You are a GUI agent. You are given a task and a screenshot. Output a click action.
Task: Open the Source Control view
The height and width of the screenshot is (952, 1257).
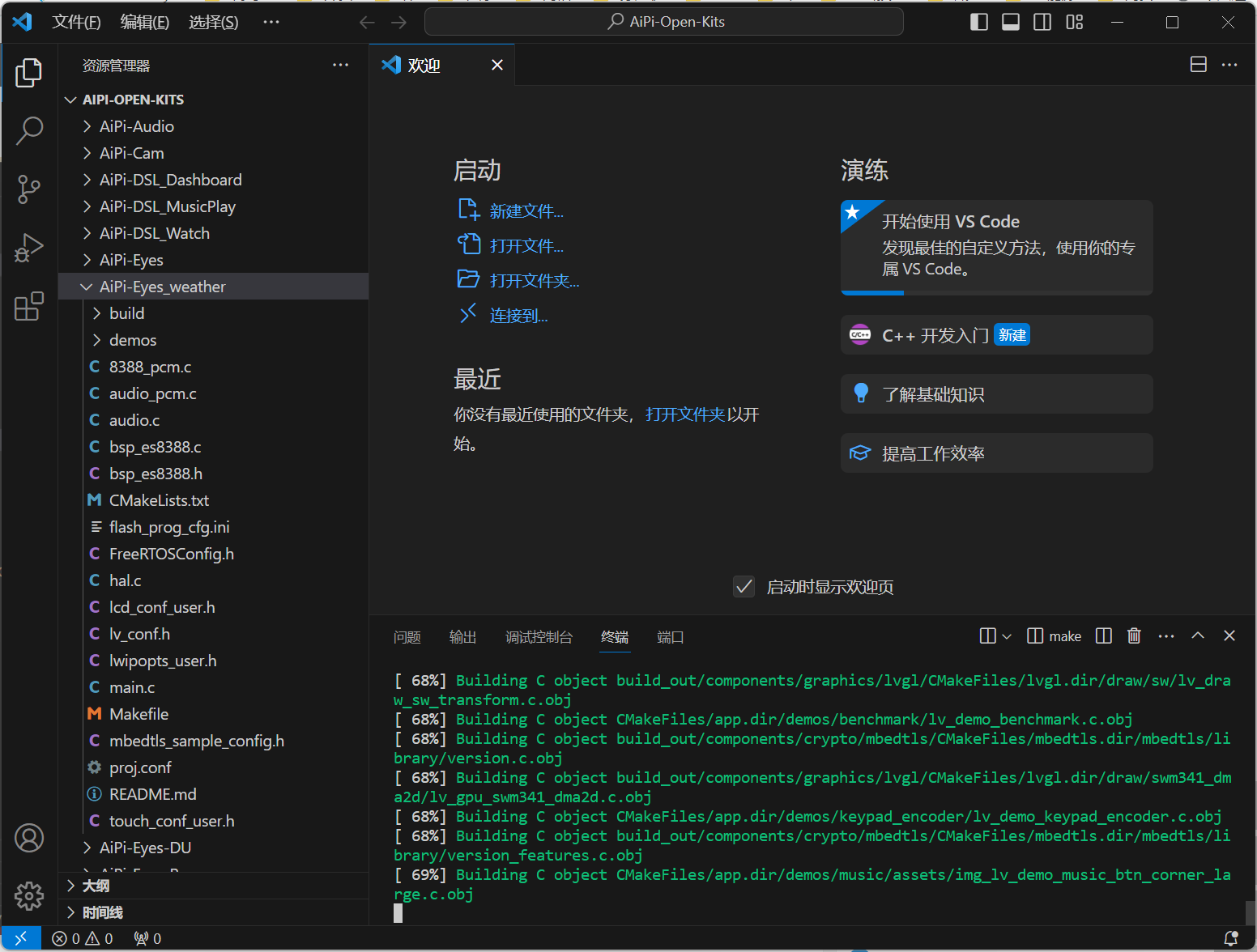coord(29,189)
